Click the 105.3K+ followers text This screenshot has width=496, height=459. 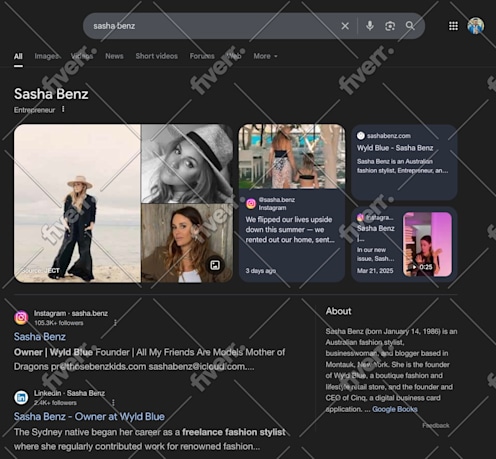59,323
